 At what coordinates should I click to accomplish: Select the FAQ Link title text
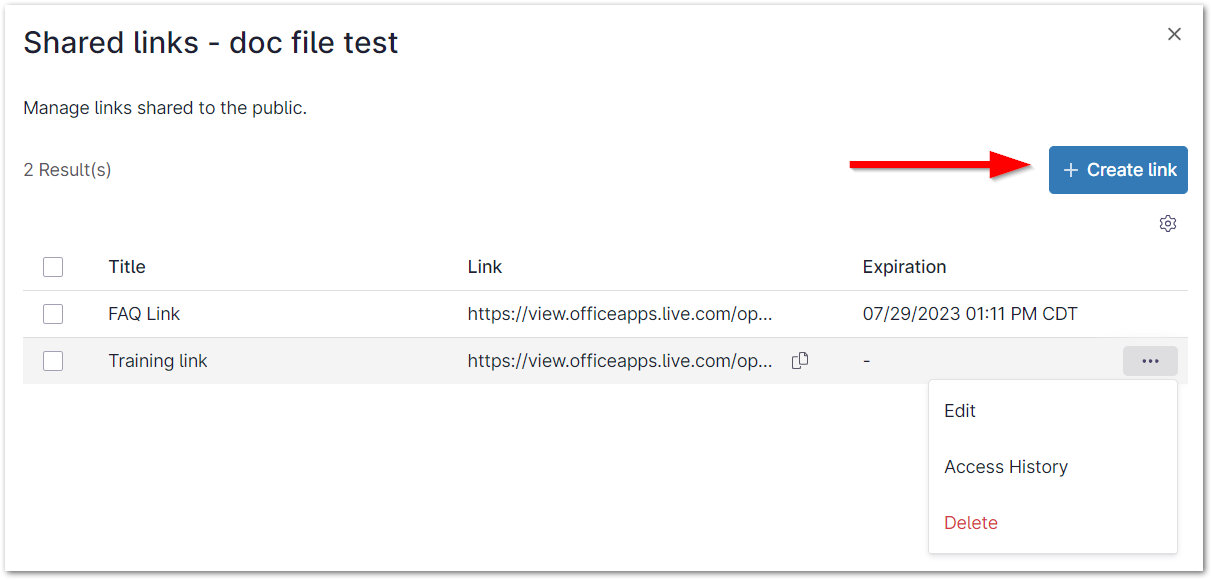(144, 313)
